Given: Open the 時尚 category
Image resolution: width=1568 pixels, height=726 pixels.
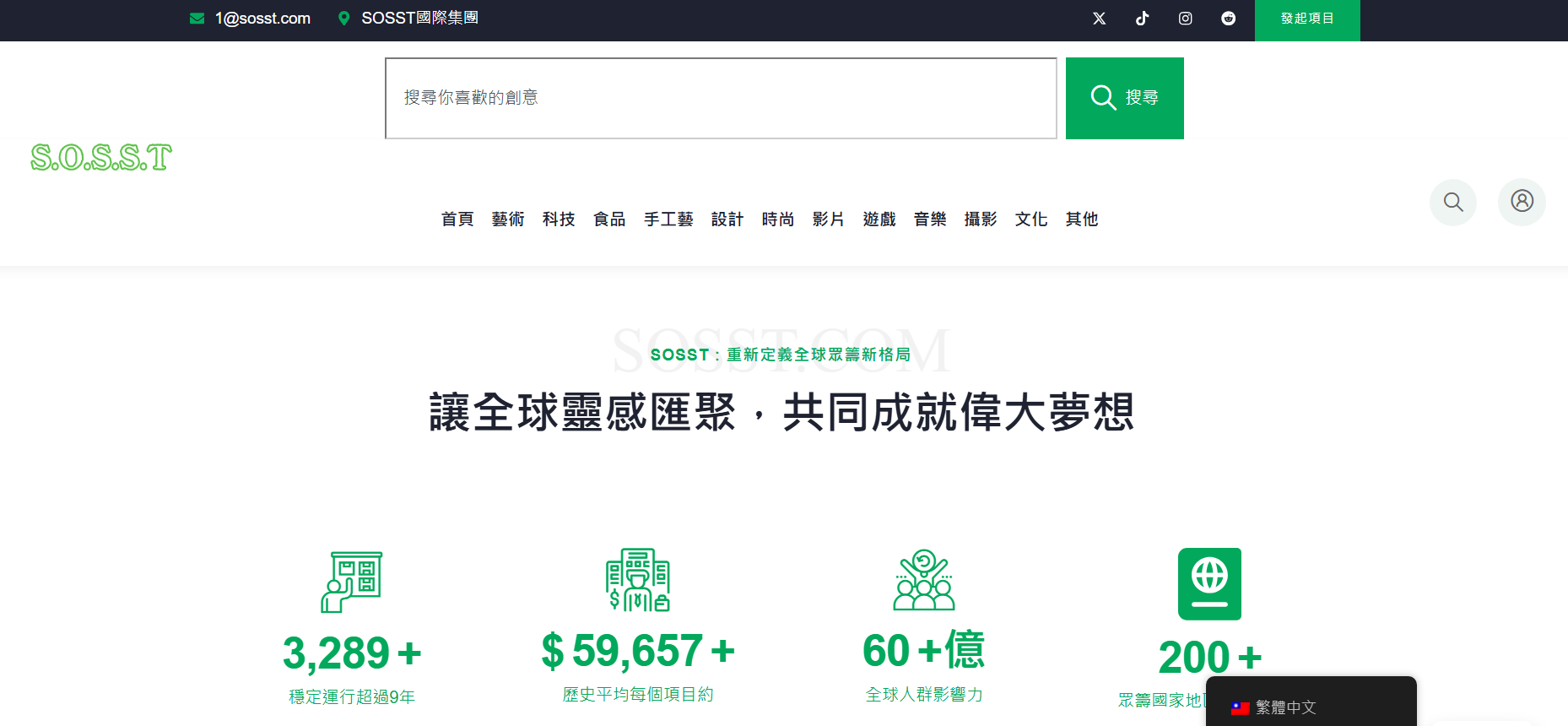Looking at the screenshot, I should tap(778, 219).
